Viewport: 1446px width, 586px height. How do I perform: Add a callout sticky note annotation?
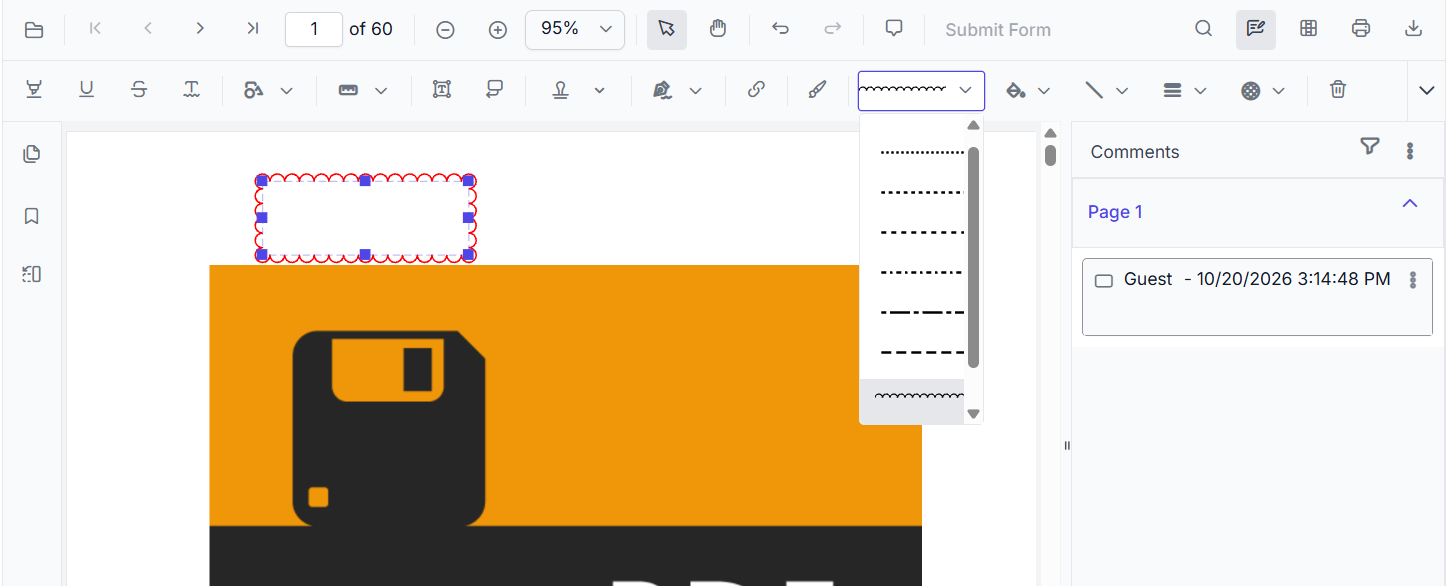click(494, 90)
